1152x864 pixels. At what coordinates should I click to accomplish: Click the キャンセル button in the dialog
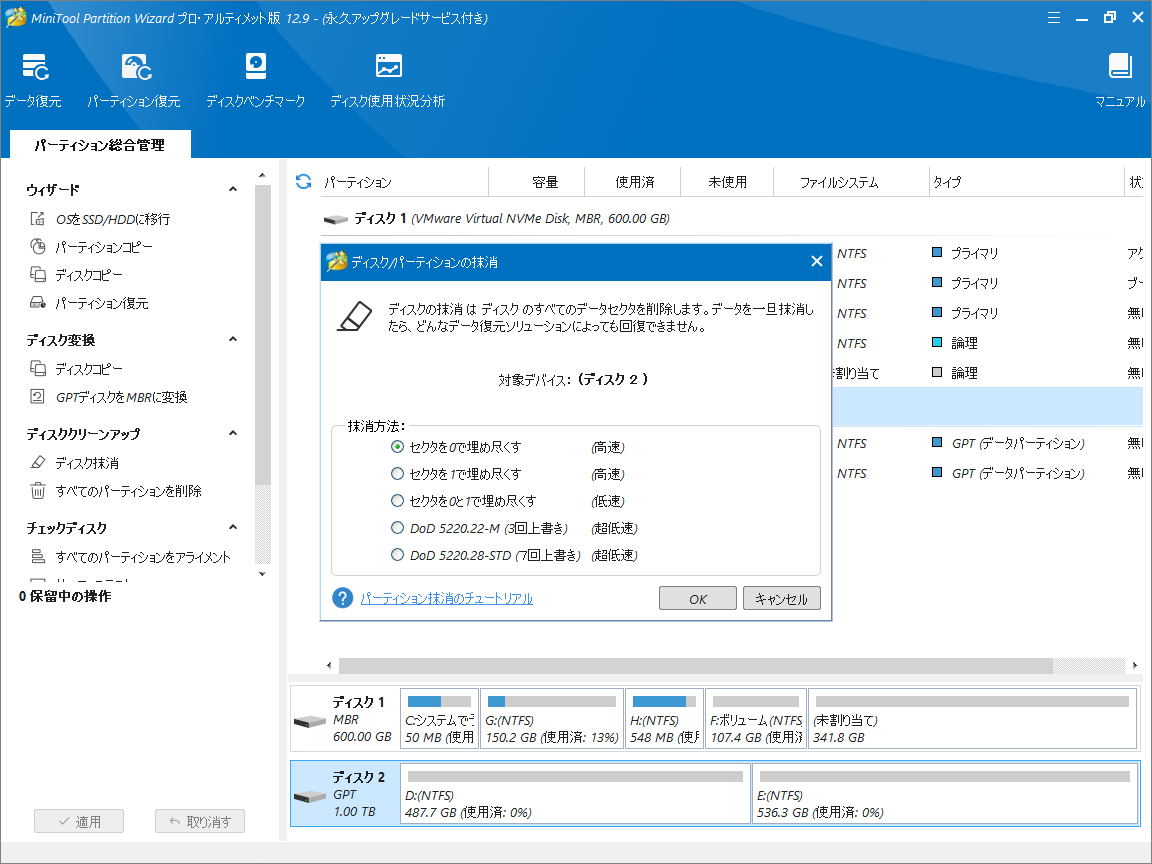782,599
